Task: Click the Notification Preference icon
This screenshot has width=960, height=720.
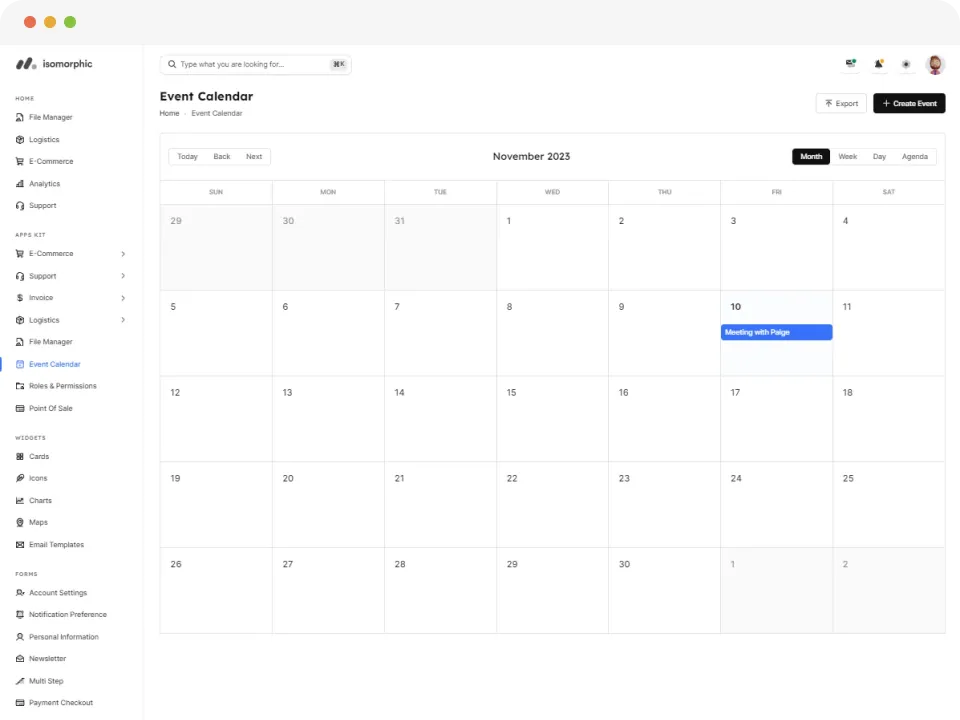Action: [20, 615]
